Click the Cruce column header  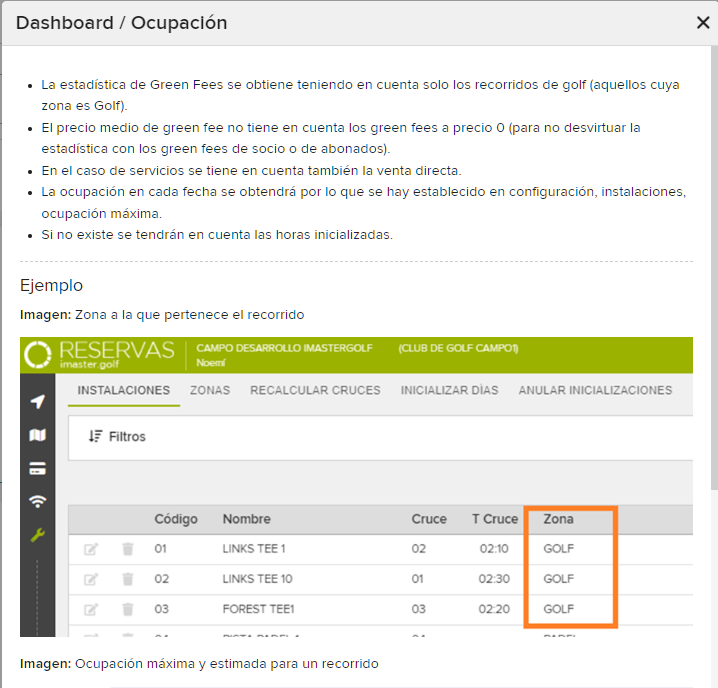pyautogui.click(x=429, y=519)
